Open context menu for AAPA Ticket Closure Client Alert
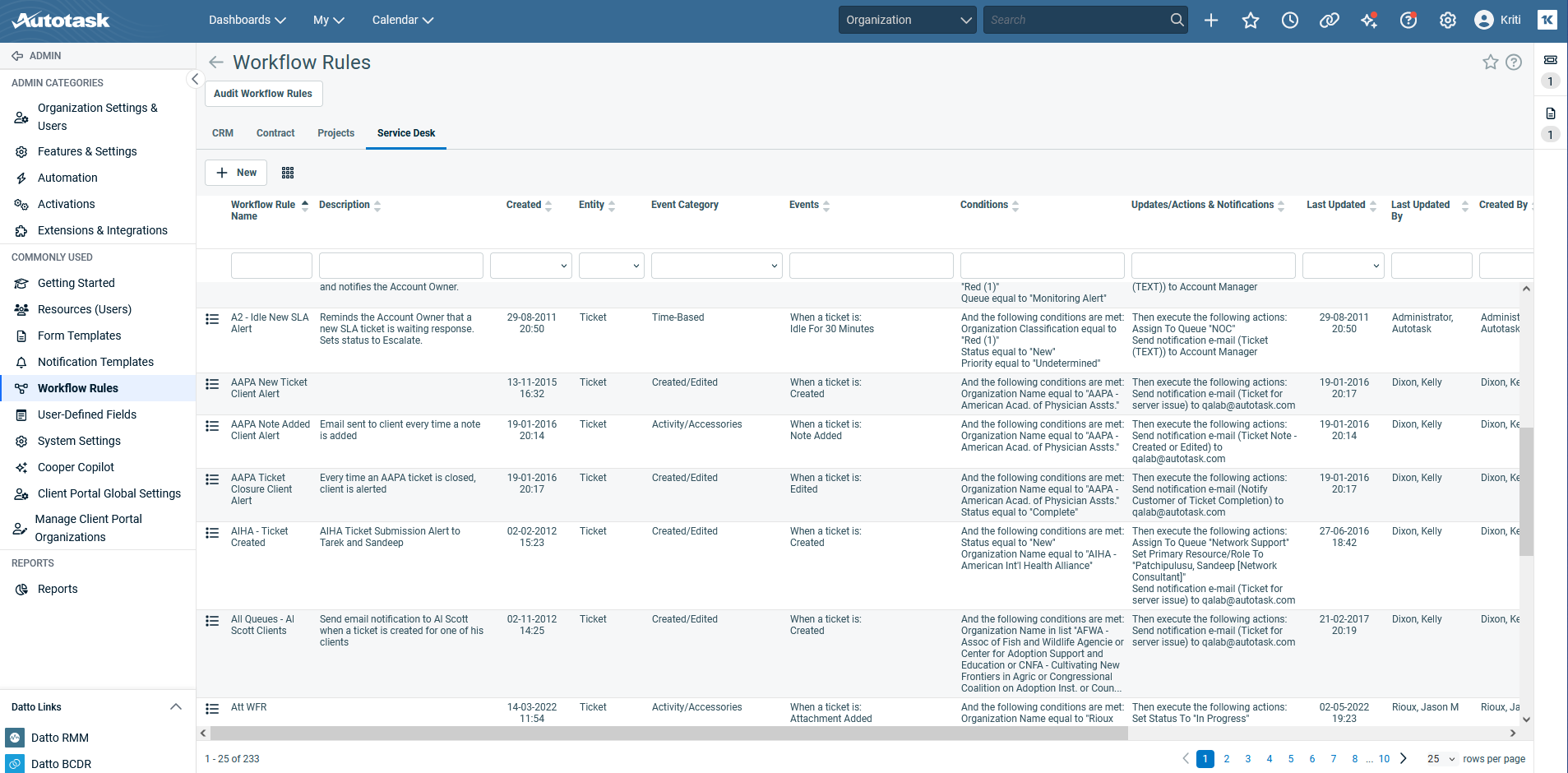The image size is (1568, 773). point(212,479)
